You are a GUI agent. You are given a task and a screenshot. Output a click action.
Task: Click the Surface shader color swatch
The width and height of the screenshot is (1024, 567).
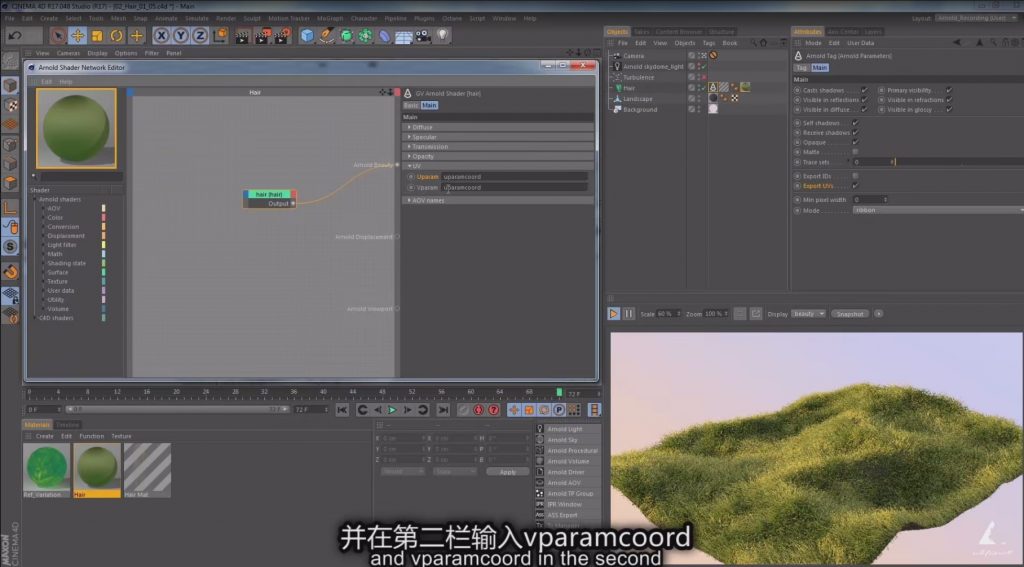[103, 272]
